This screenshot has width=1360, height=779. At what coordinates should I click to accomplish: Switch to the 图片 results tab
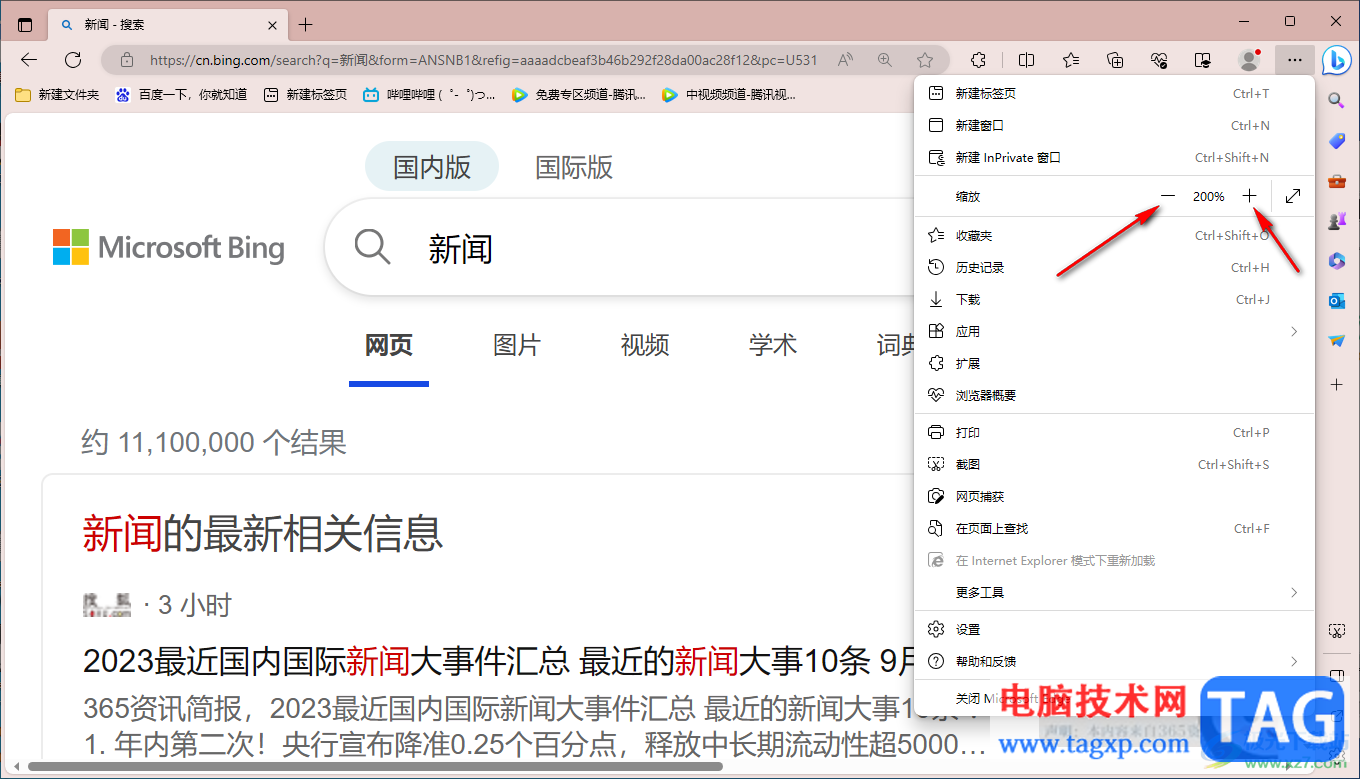click(x=517, y=346)
